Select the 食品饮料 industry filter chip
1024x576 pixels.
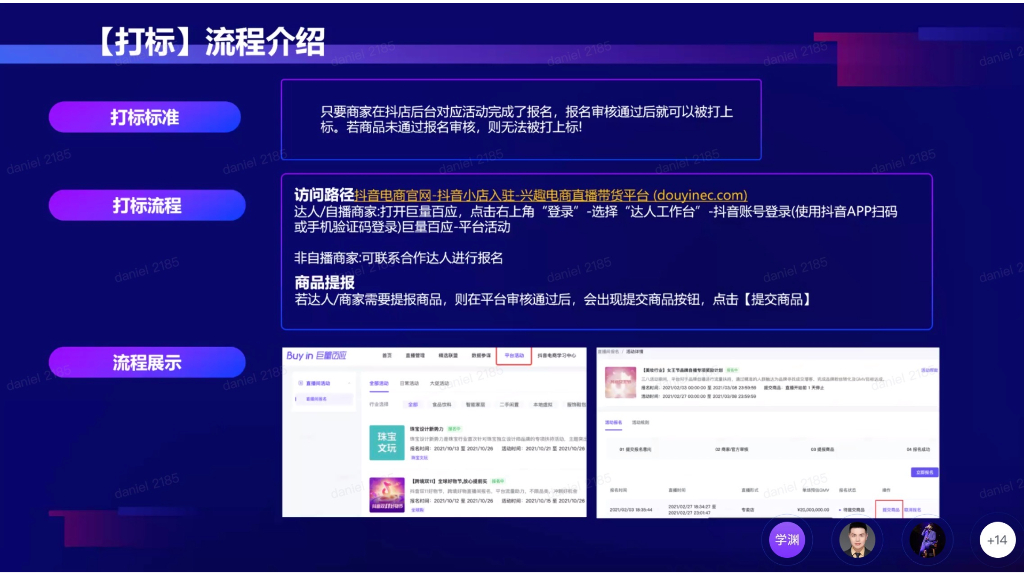click(x=441, y=405)
